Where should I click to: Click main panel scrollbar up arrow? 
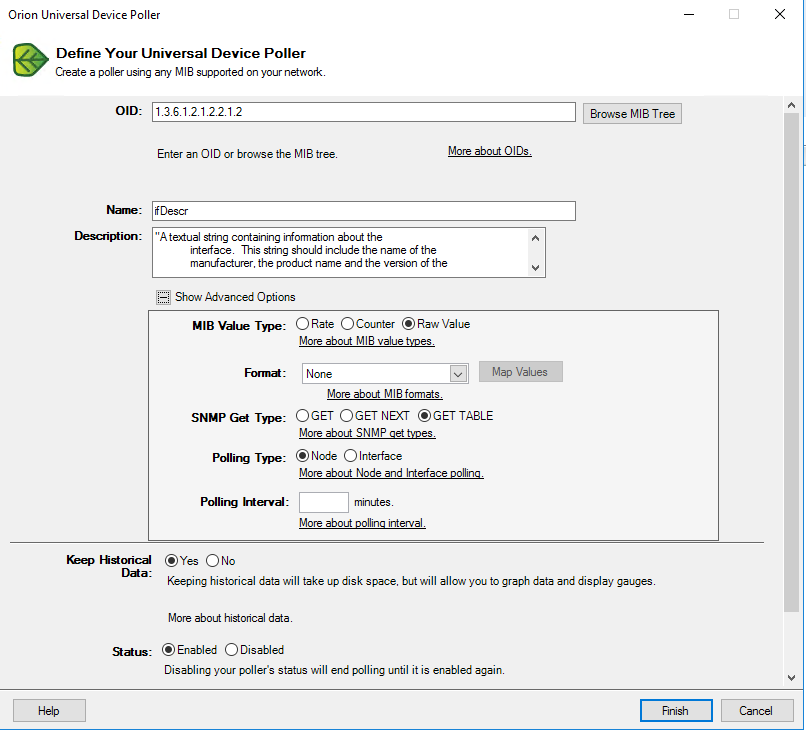[x=791, y=106]
